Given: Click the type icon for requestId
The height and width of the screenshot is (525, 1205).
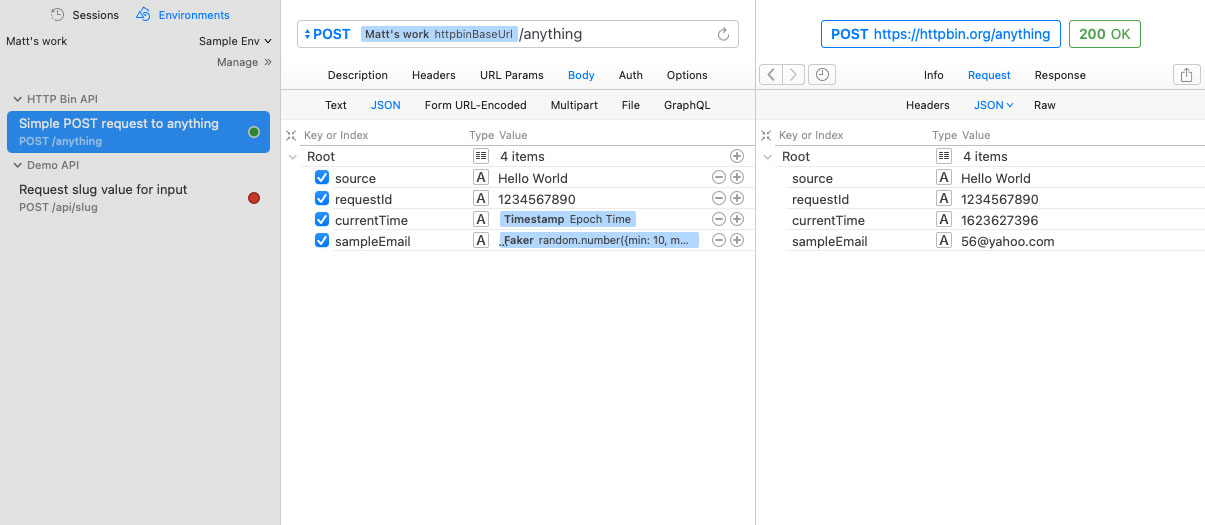Looking at the screenshot, I should [x=481, y=199].
